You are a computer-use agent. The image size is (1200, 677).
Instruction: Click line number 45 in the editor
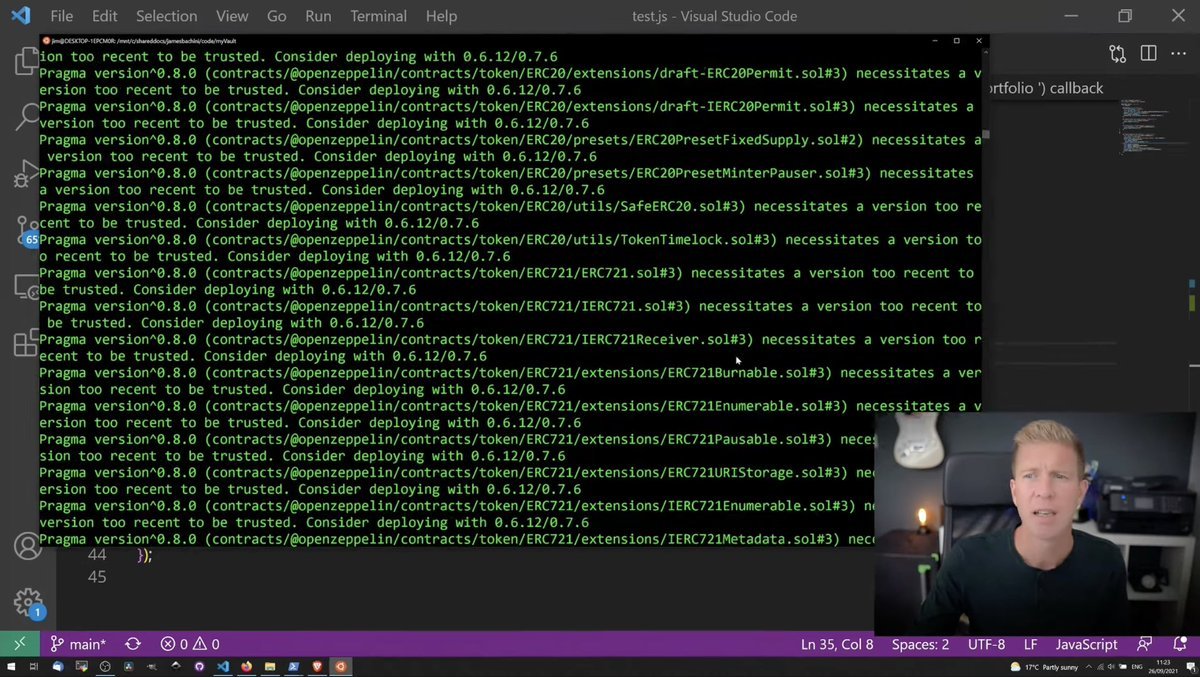(x=96, y=577)
